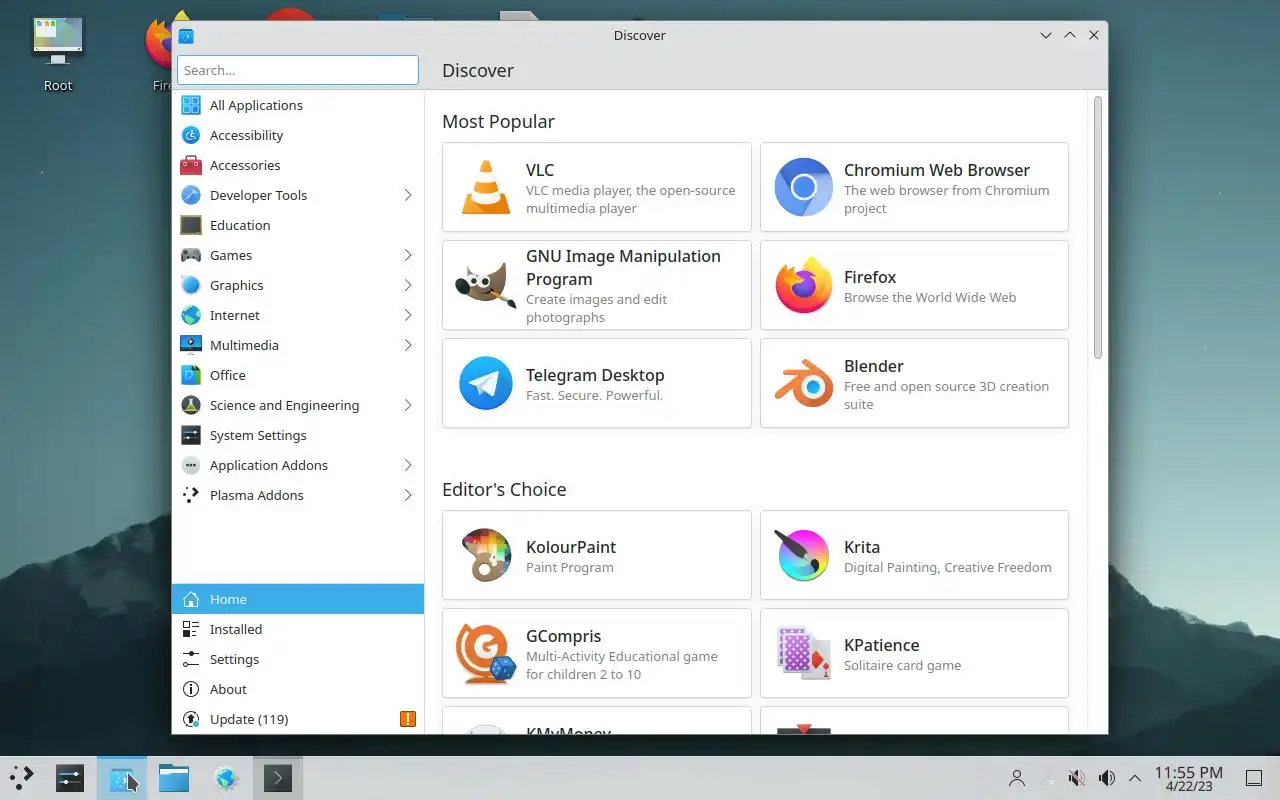1280x800 pixels.
Task: Open the volume tray icon
Action: coord(1106,778)
